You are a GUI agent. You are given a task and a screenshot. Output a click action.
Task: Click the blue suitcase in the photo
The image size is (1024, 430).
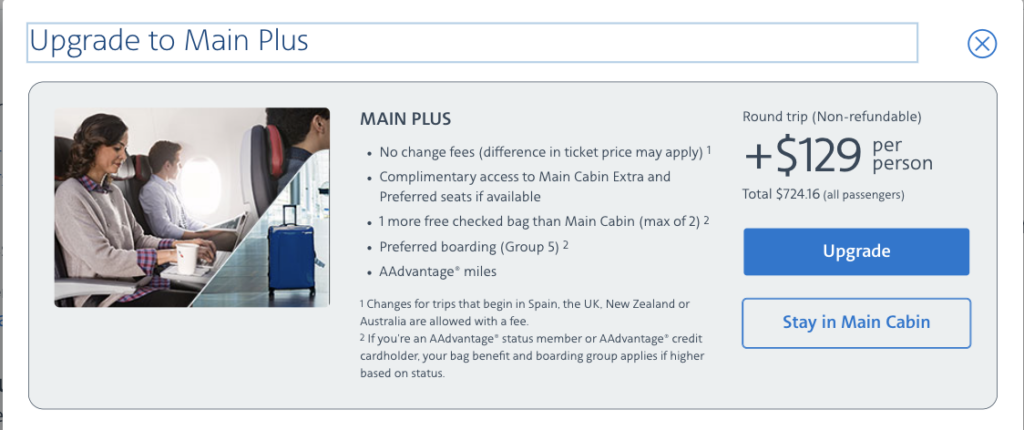[x=291, y=254]
